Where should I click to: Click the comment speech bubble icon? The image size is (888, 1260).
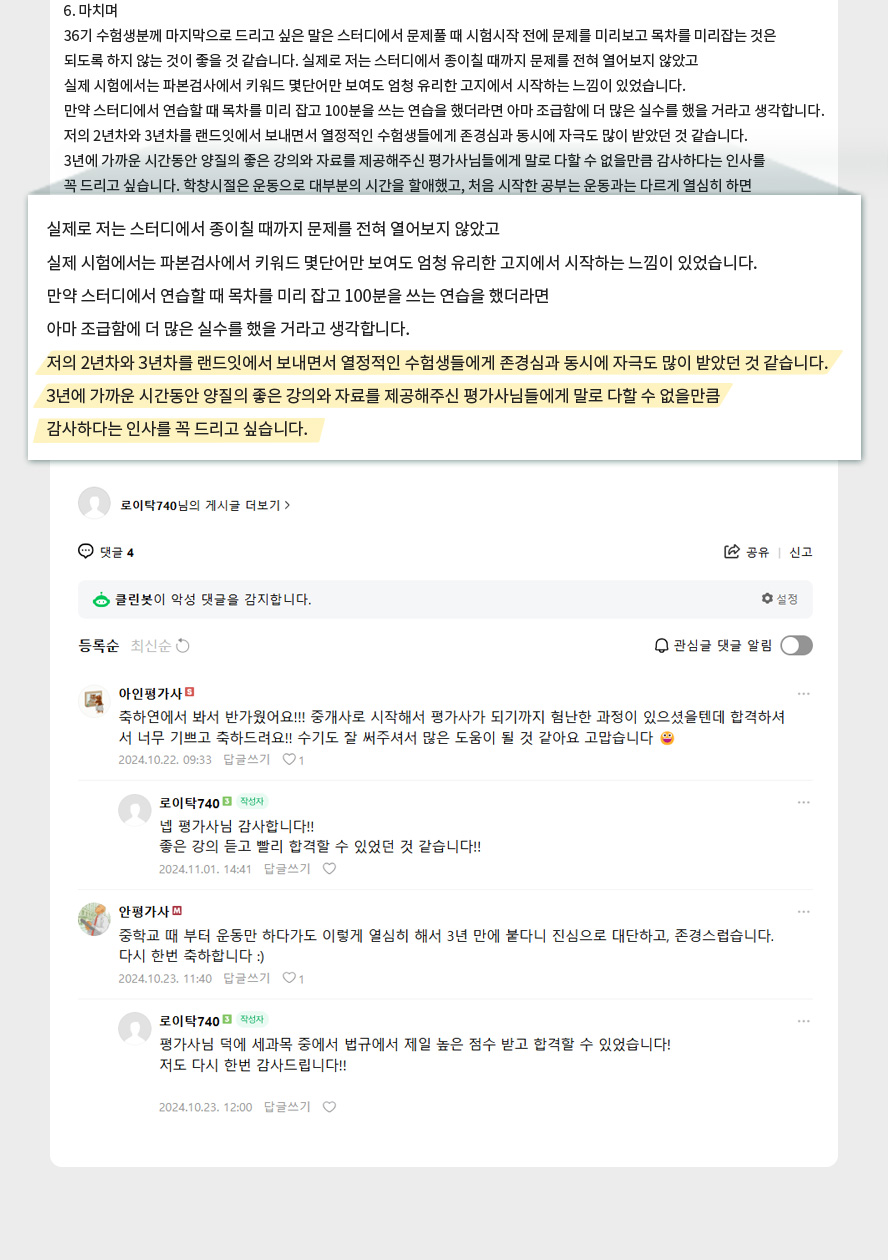(86, 551)
